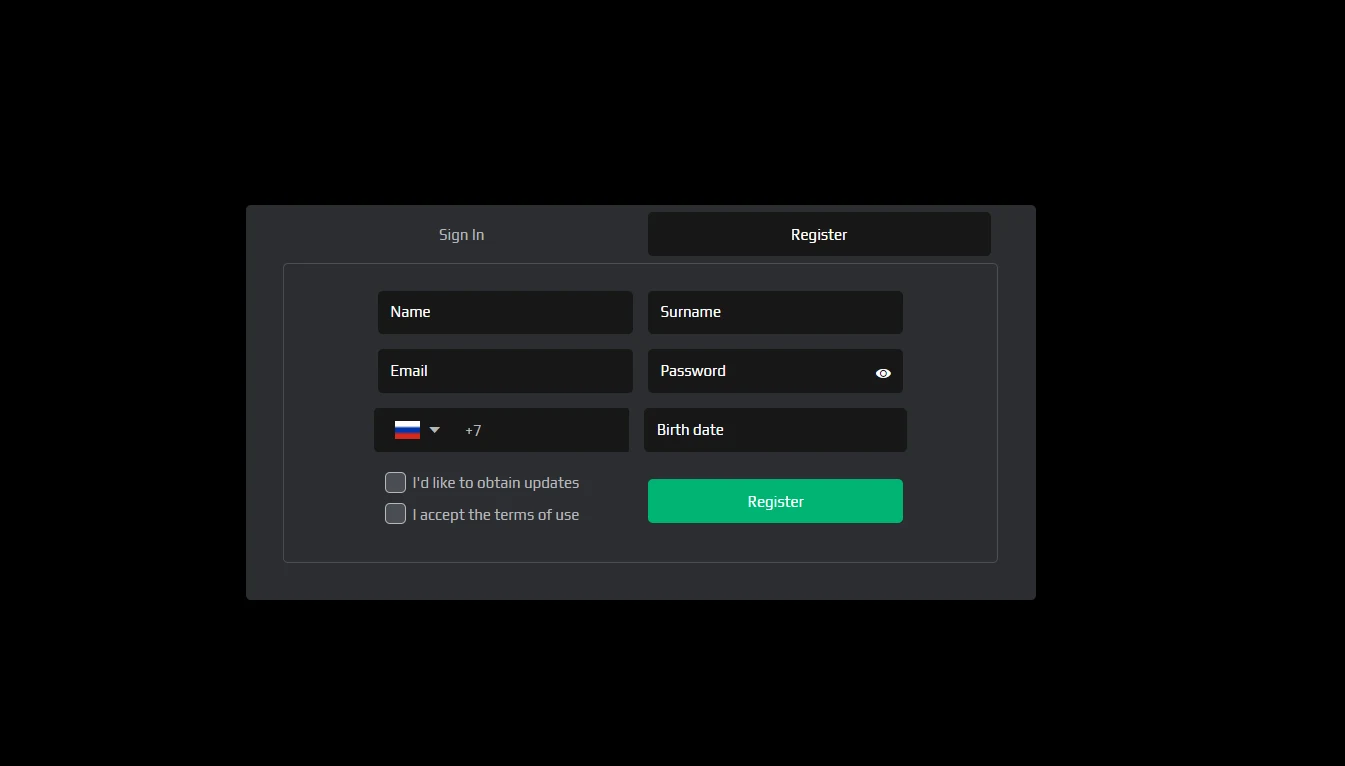Click into the Email field
The image size is (1345, 766).
(x=505, y=371)
